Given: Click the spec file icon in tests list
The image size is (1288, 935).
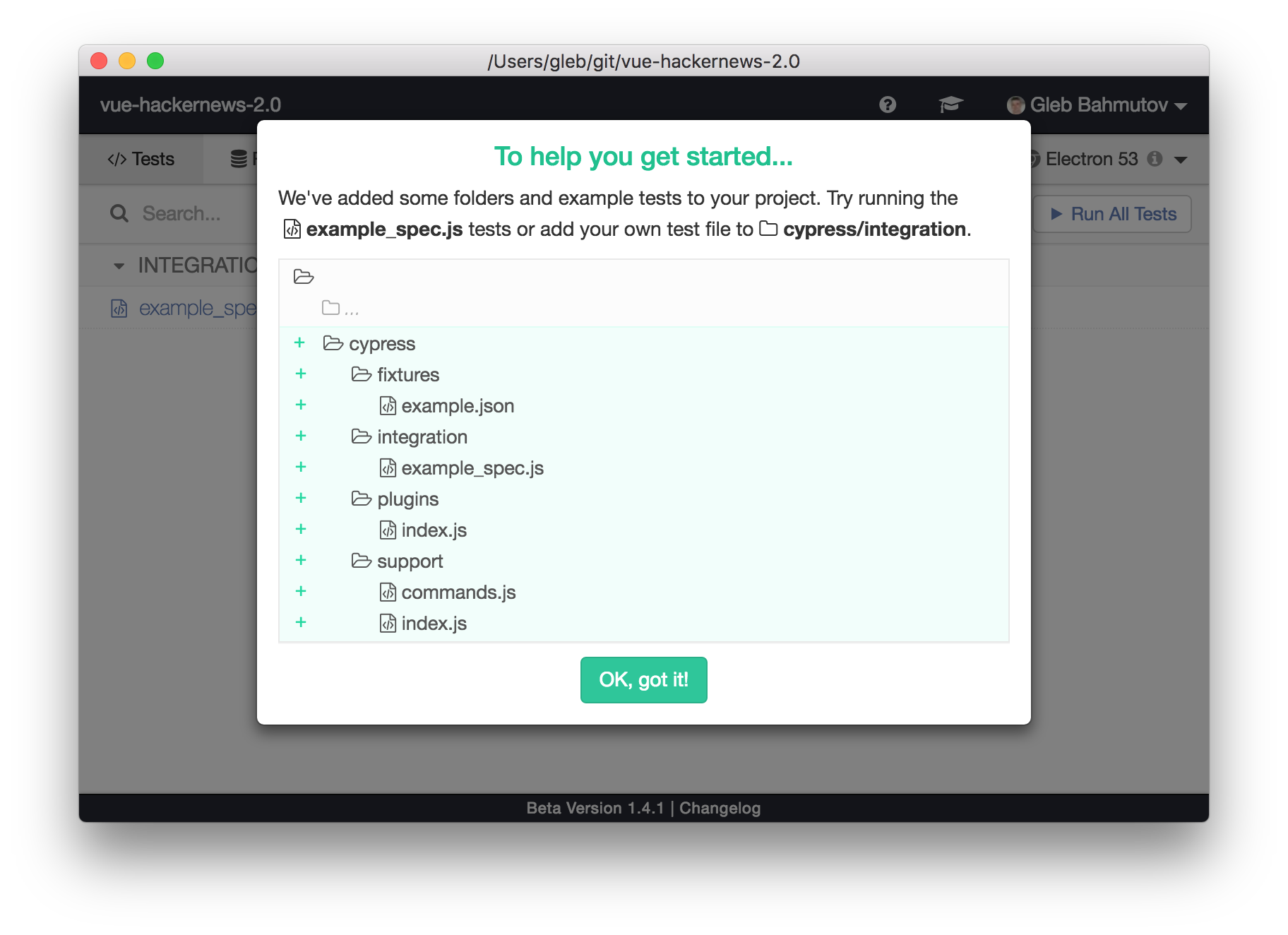Looking at the screenshot, I should coord(119,309).
